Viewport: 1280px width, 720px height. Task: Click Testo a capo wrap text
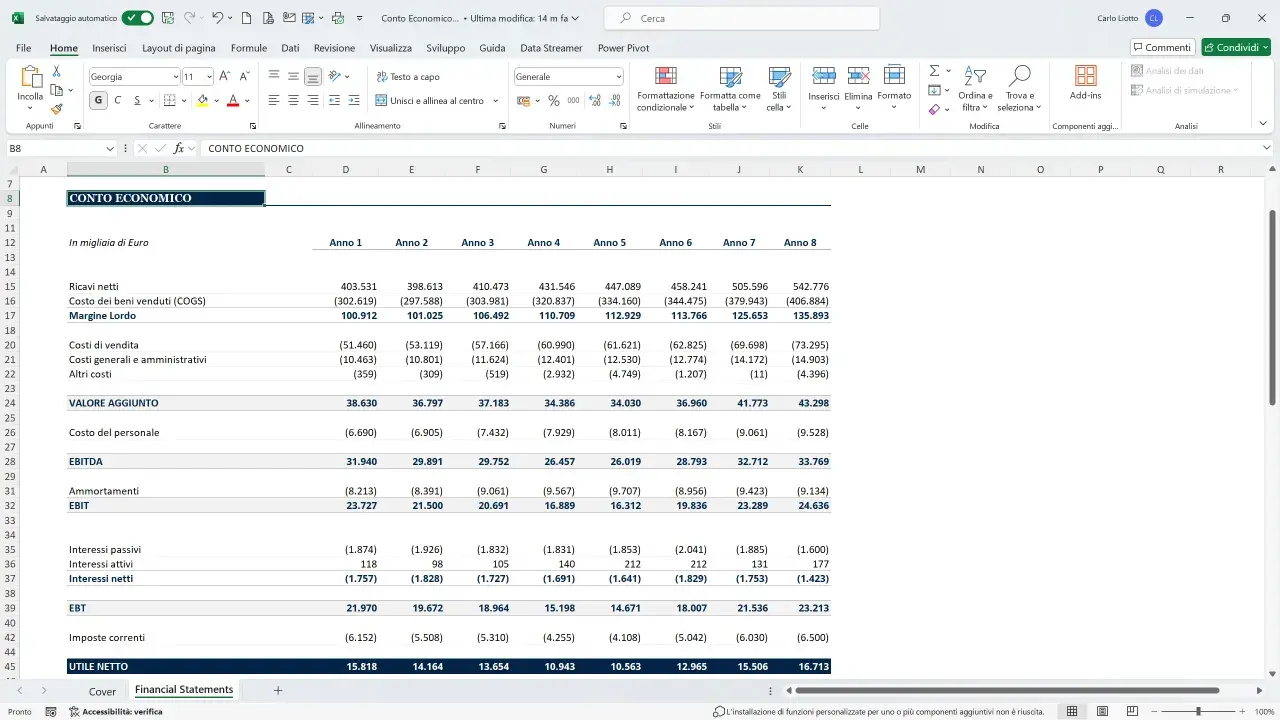click(407, 76)
